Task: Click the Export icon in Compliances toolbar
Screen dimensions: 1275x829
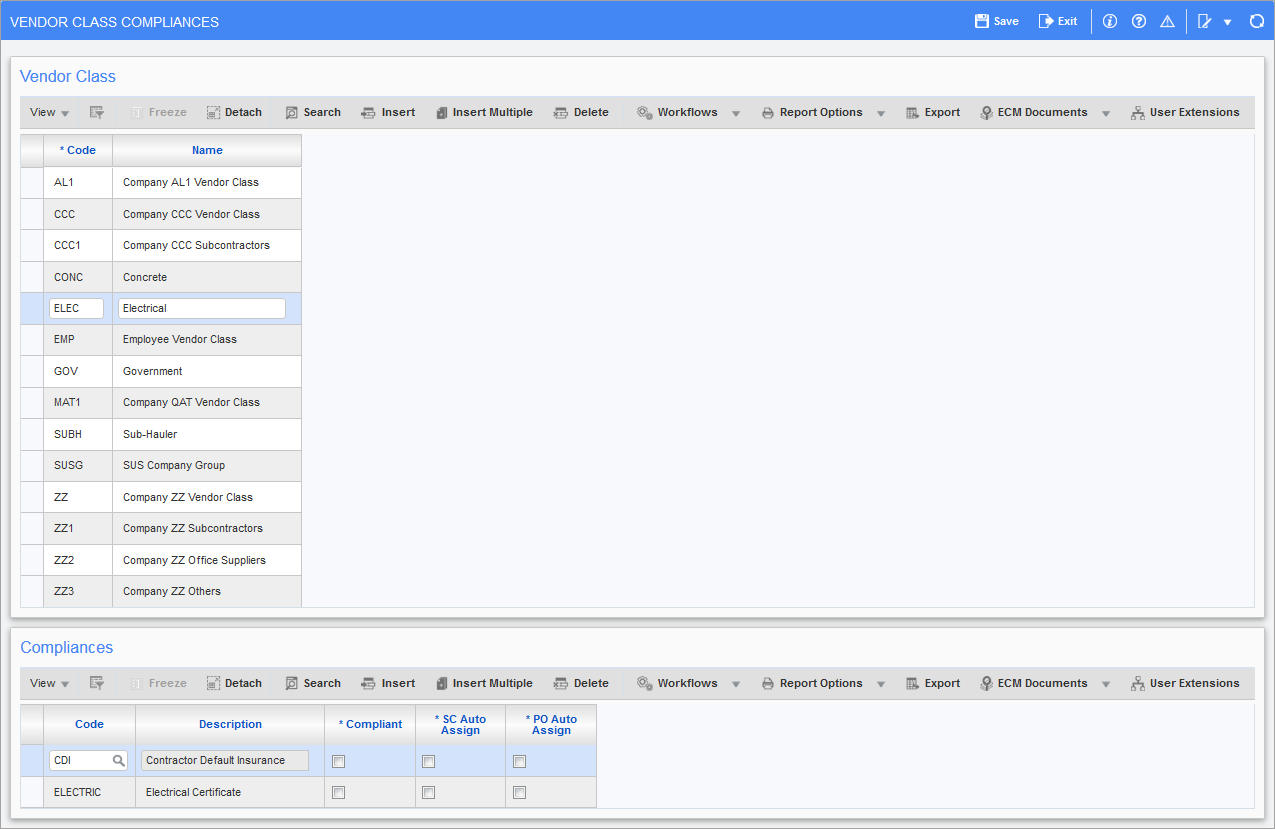Action: (x=932, y=683)
